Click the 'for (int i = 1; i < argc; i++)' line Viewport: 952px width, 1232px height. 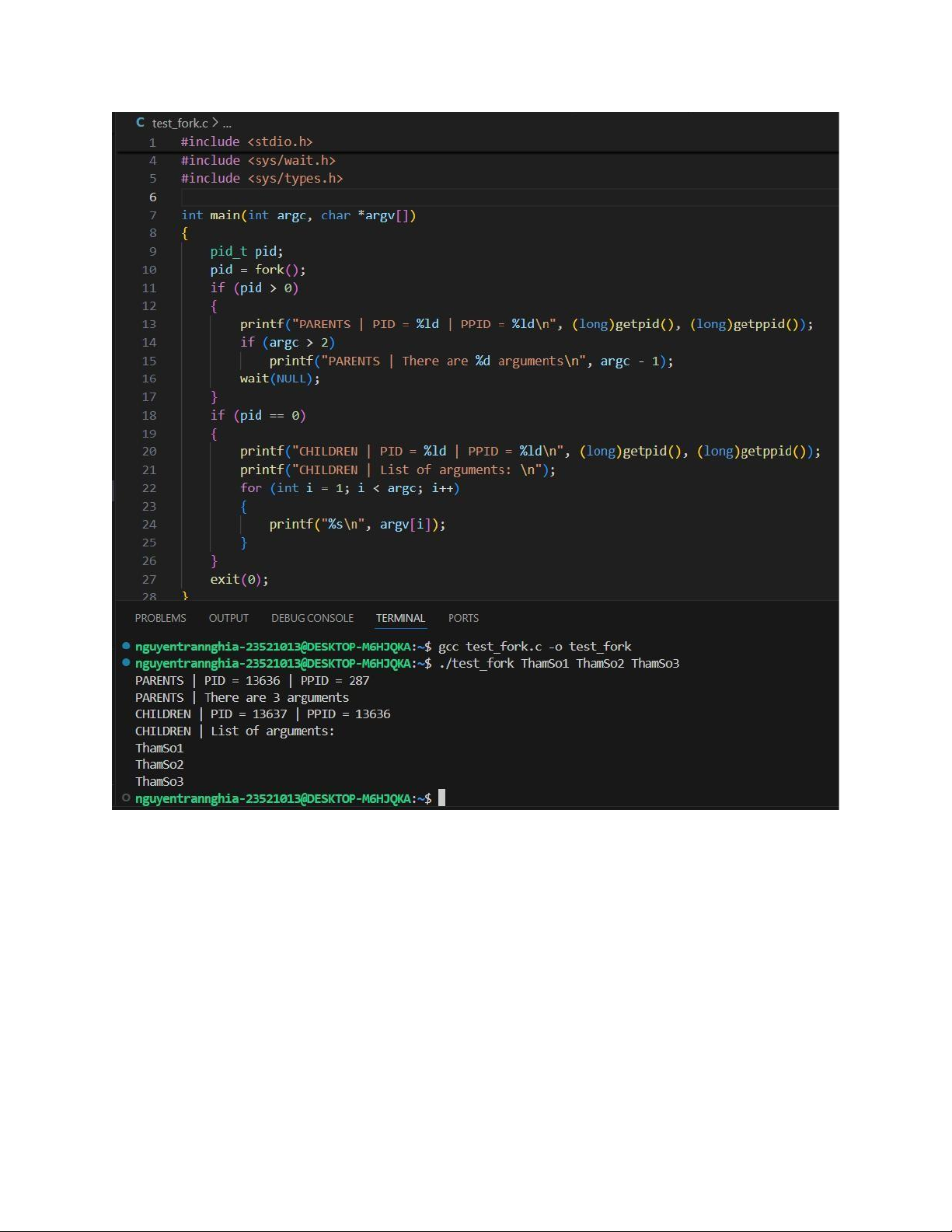click(350, 488)
